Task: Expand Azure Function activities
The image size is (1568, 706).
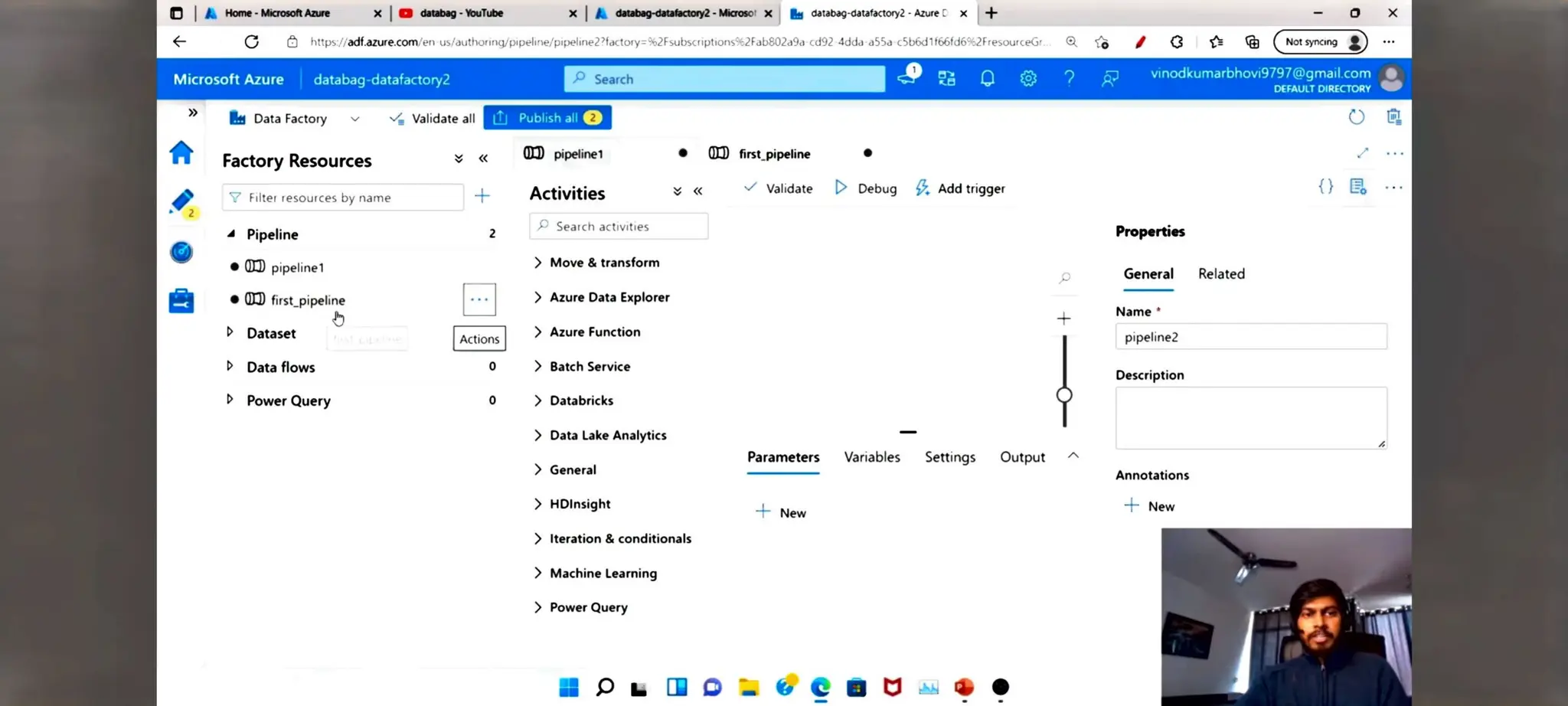Action: 537,332
